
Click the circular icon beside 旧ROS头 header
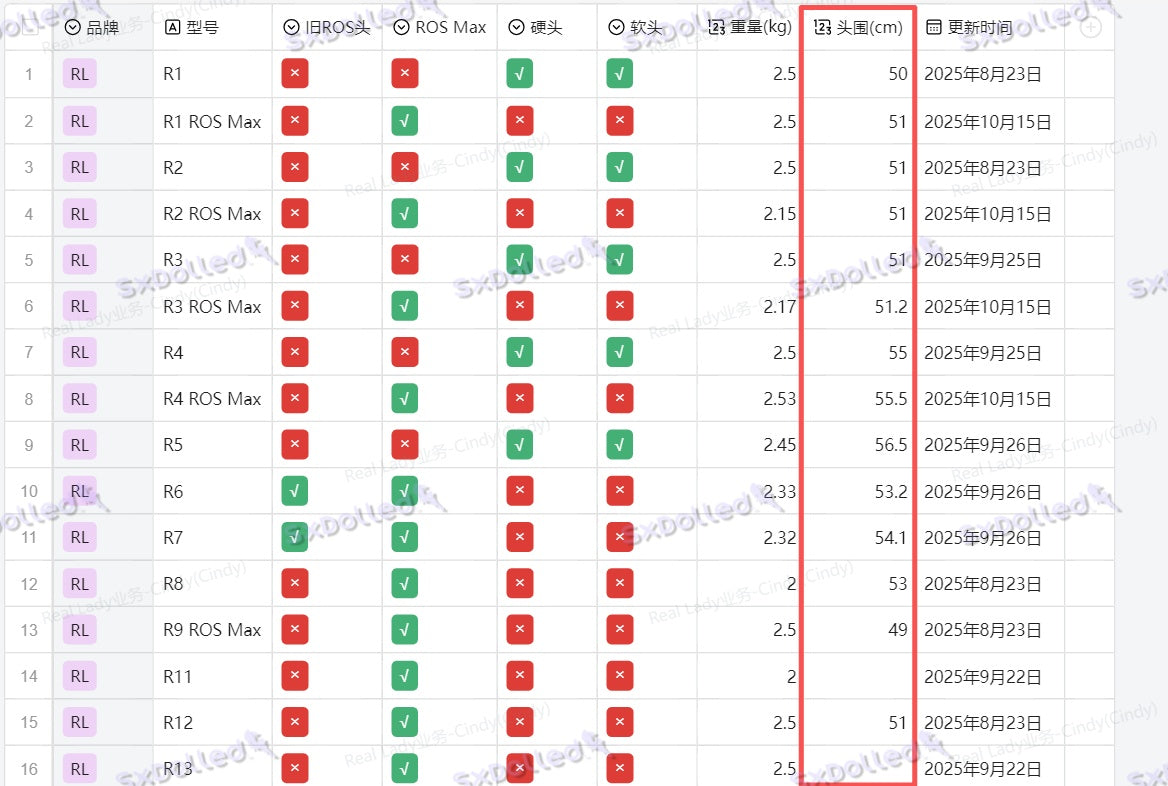[291, 28]
